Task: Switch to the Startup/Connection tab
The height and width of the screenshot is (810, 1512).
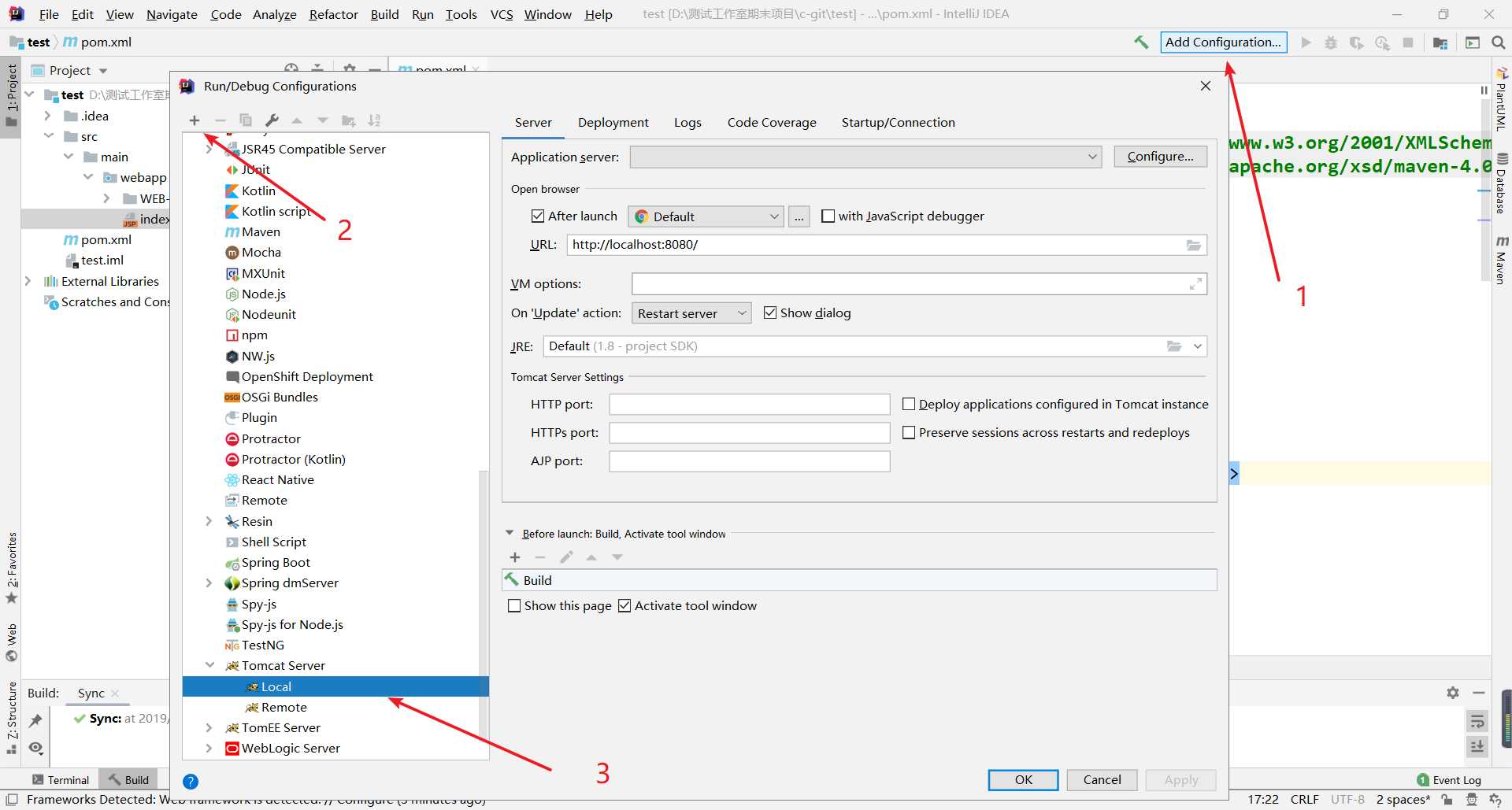Action: tap(898, 122)
